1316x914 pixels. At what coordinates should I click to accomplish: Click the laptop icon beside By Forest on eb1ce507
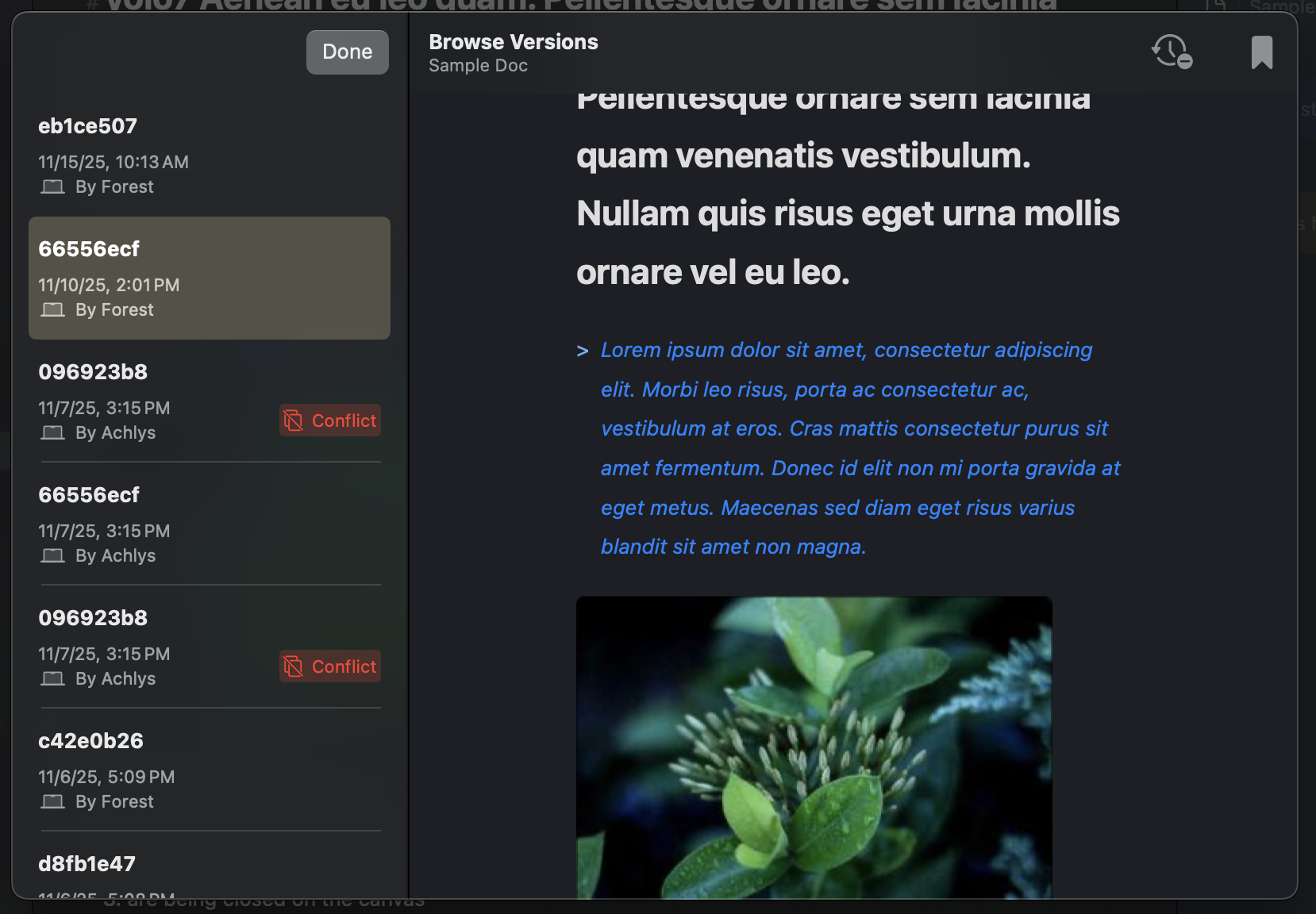pos(52,187)
